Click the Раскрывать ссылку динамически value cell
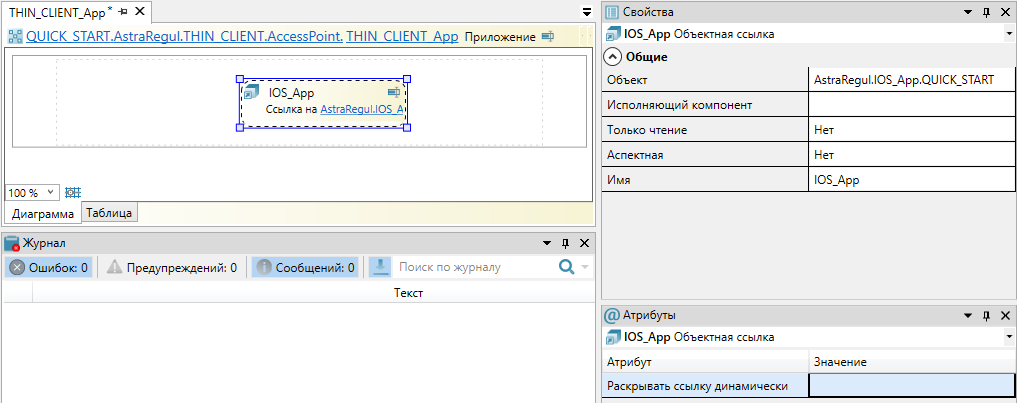Viewport: 1017px width, 403px height. click(x=910, y=386)
